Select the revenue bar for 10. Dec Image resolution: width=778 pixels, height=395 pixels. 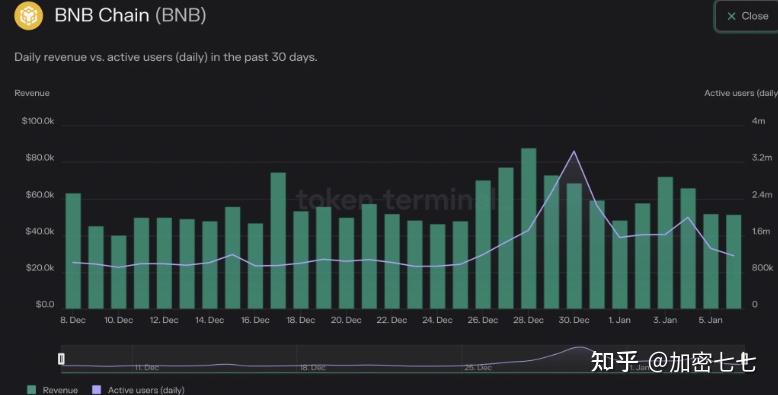point(119,272)
